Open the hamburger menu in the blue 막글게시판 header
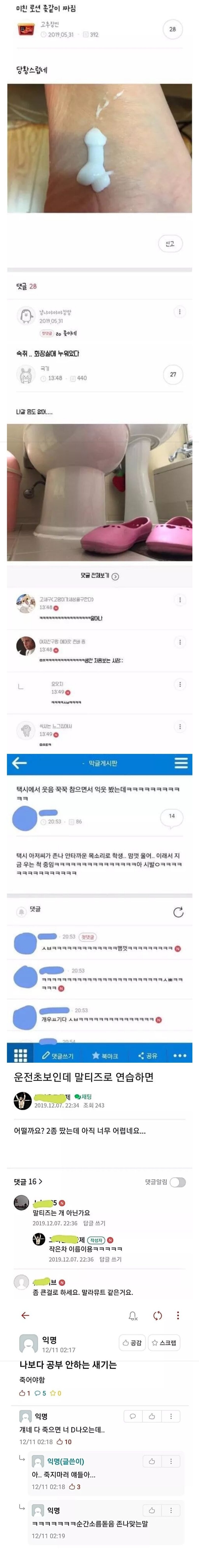This screenshot has height=1568, width=199. pos(180,763)
